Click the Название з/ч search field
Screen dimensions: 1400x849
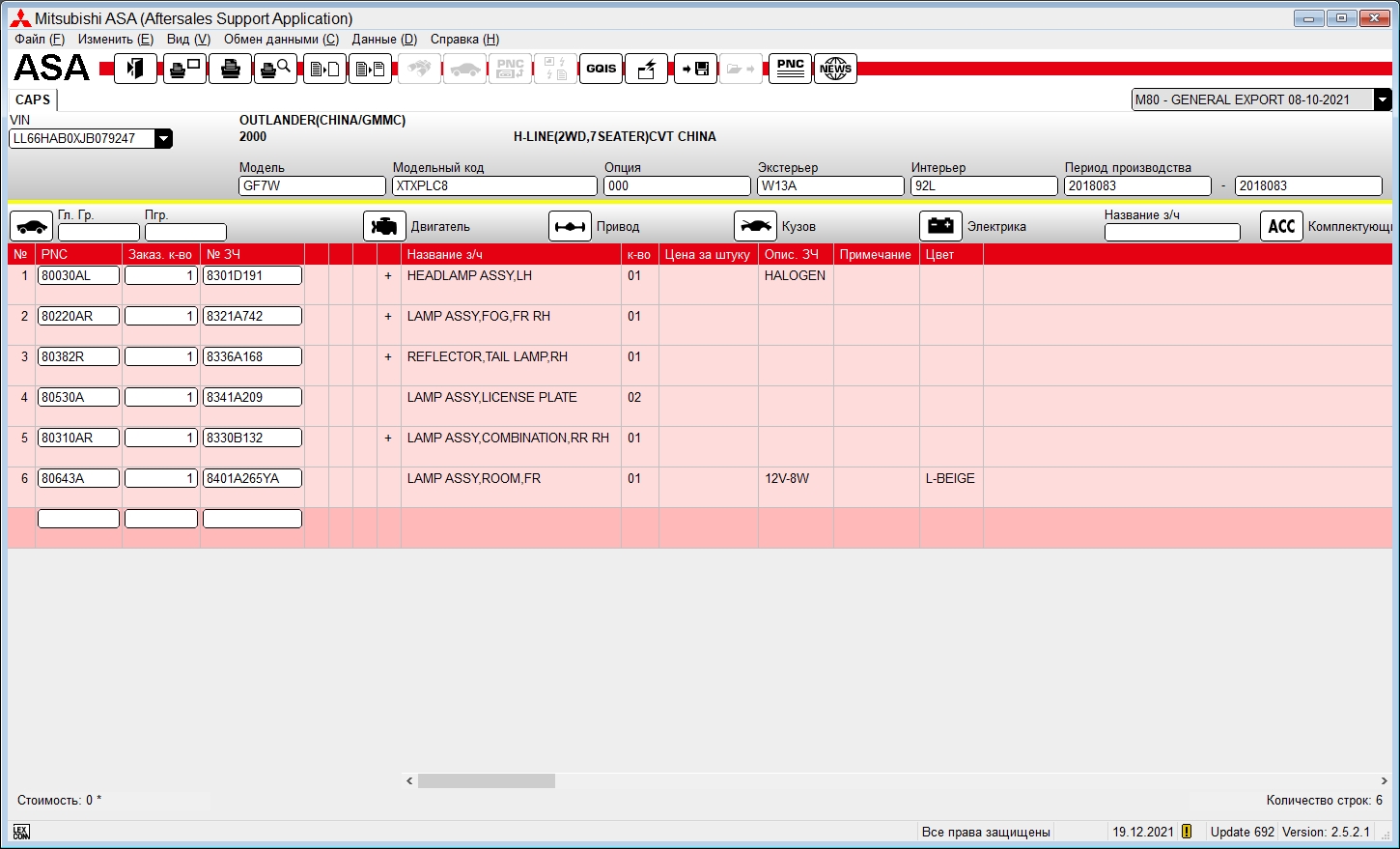click(1172, 233)
